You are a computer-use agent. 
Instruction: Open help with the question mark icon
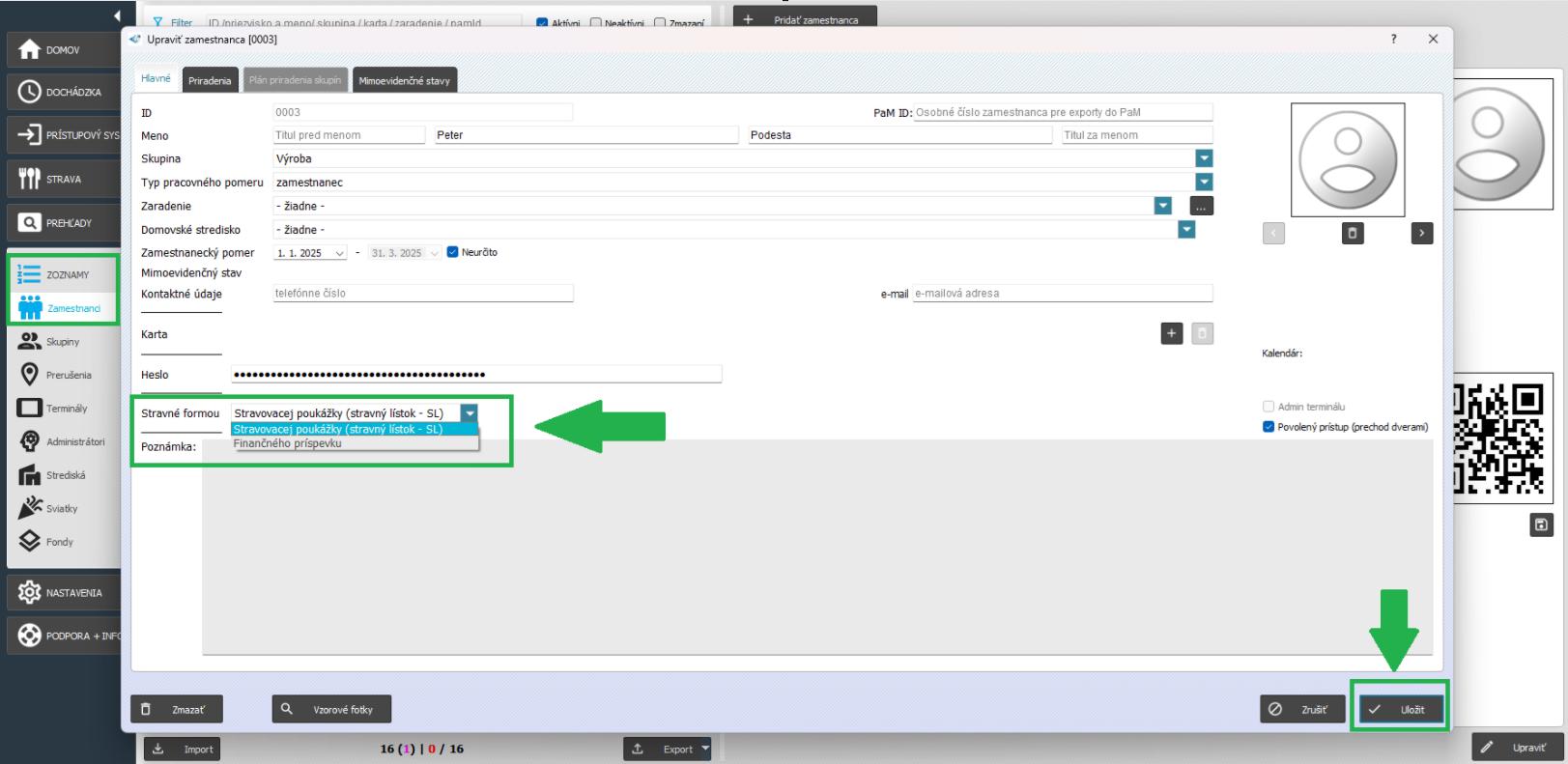(1393, 39)
